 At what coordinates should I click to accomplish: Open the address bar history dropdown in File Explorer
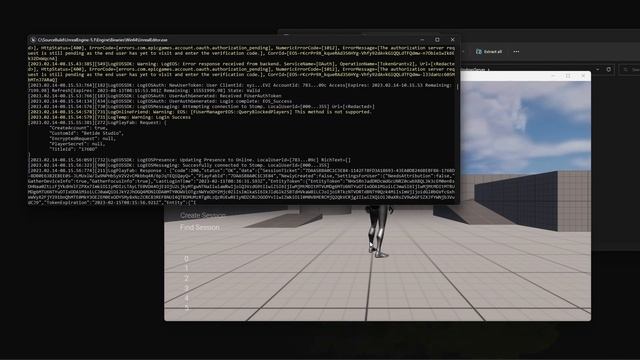coord(598,70)
